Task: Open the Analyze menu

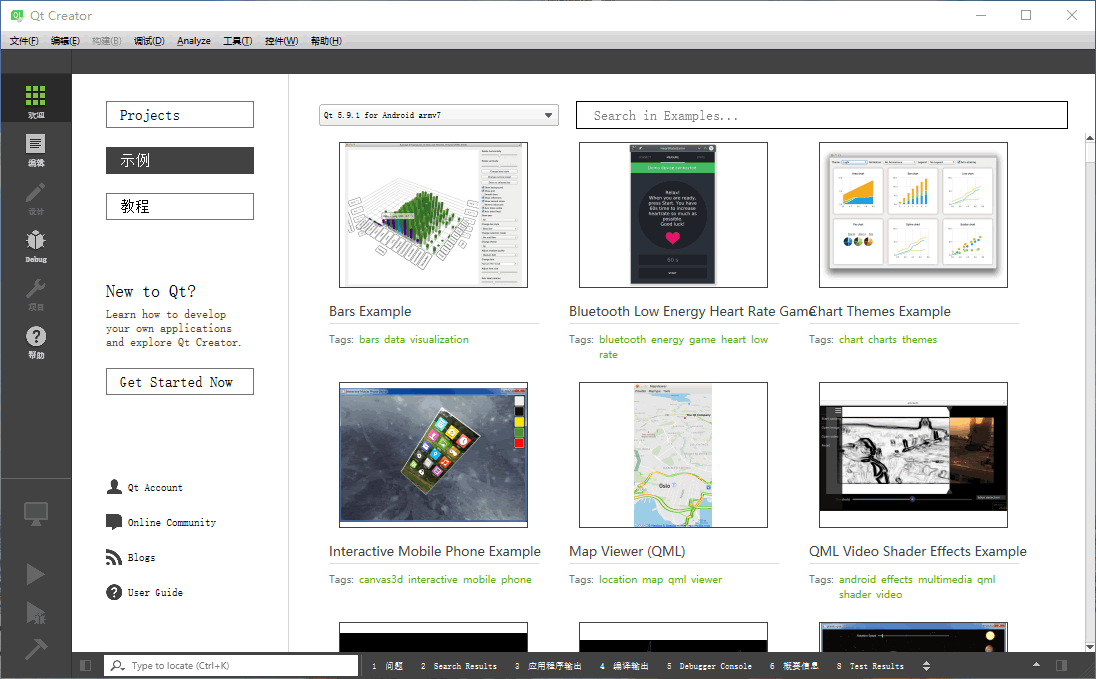Action: point(194,41)
